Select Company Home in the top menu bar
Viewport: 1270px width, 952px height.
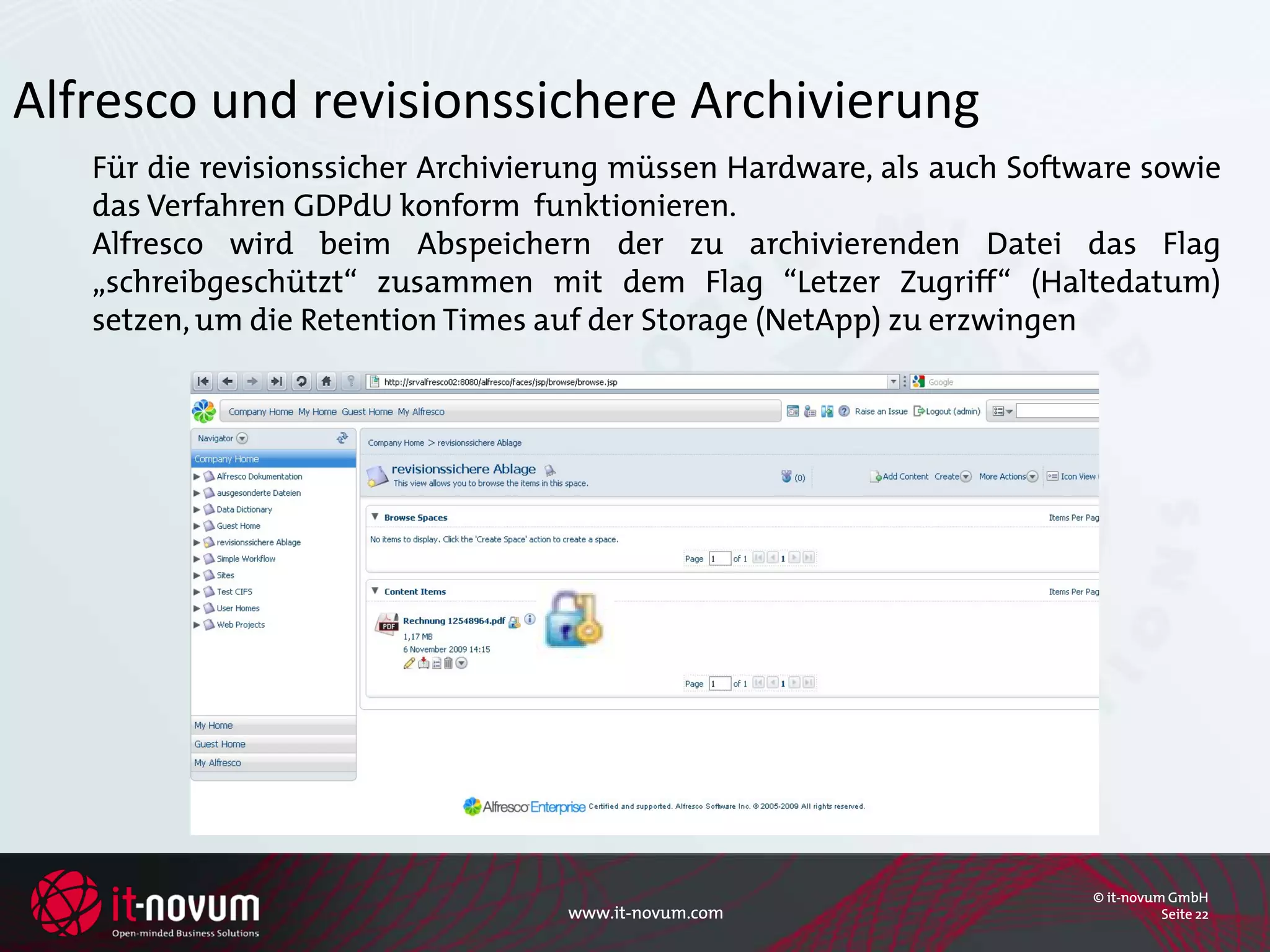[x=260, y=412]
